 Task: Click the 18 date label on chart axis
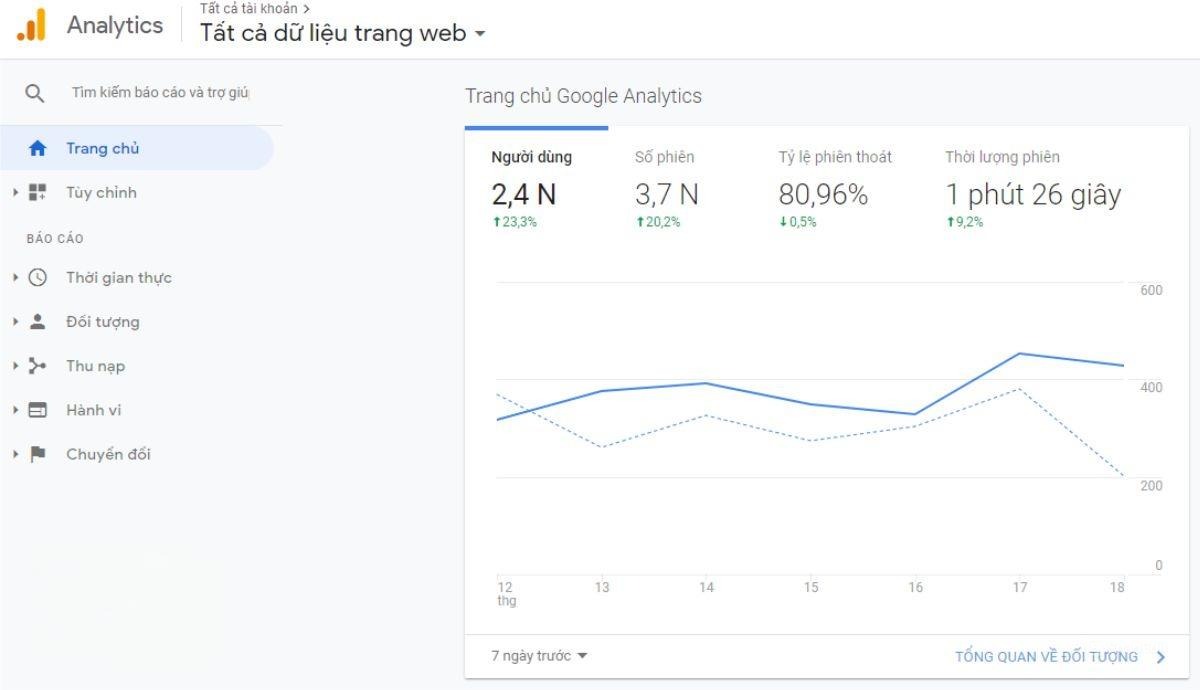(1117, 588)
